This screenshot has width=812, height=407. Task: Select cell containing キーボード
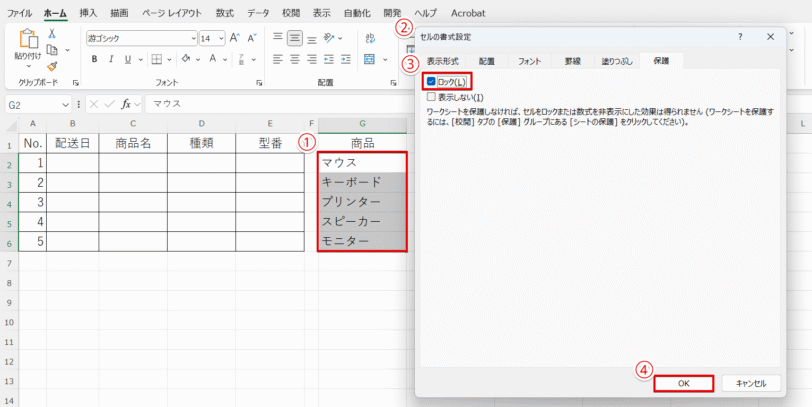[x=362, y=182]
